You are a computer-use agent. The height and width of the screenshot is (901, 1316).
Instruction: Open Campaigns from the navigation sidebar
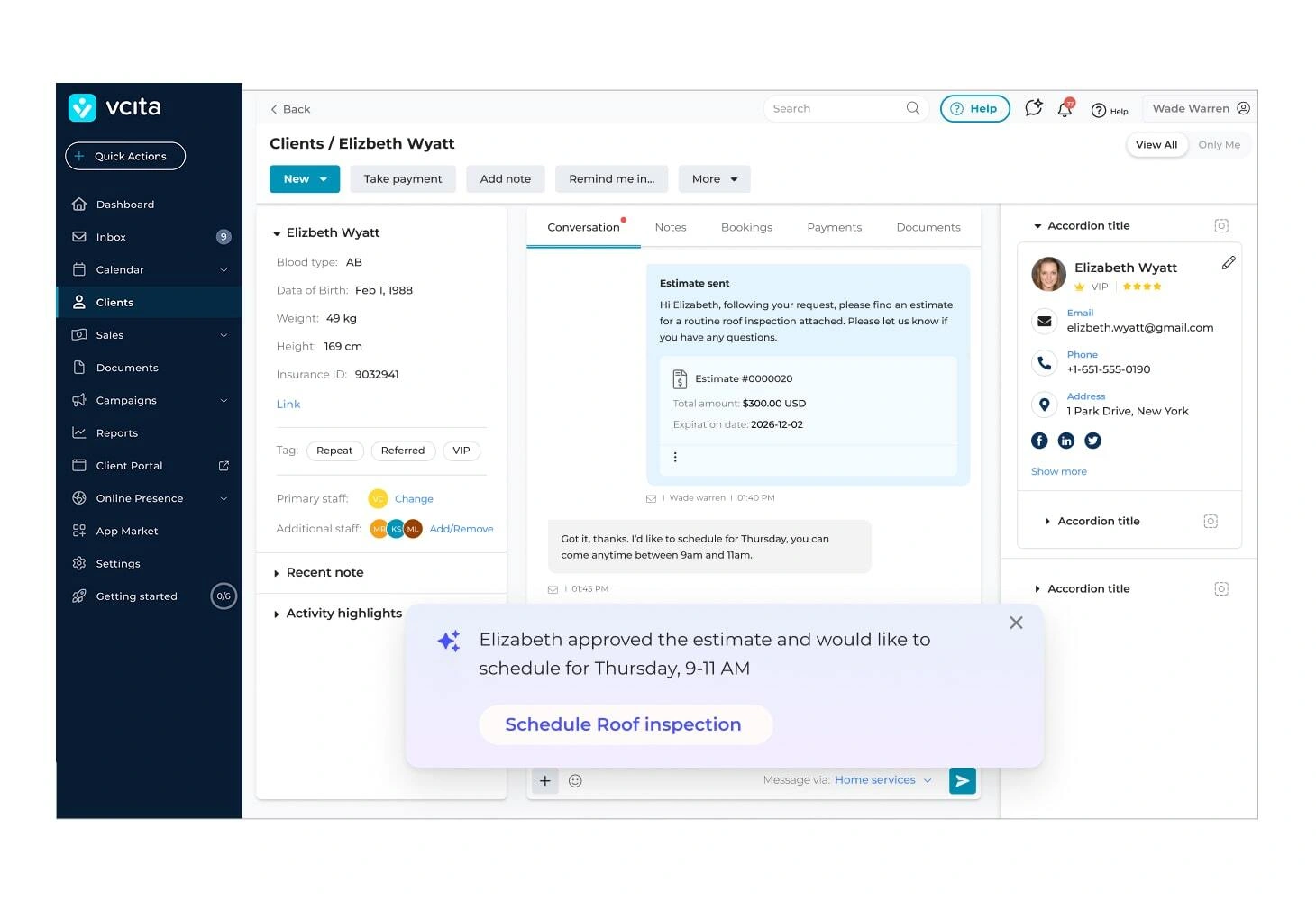[x=126, y=400]
